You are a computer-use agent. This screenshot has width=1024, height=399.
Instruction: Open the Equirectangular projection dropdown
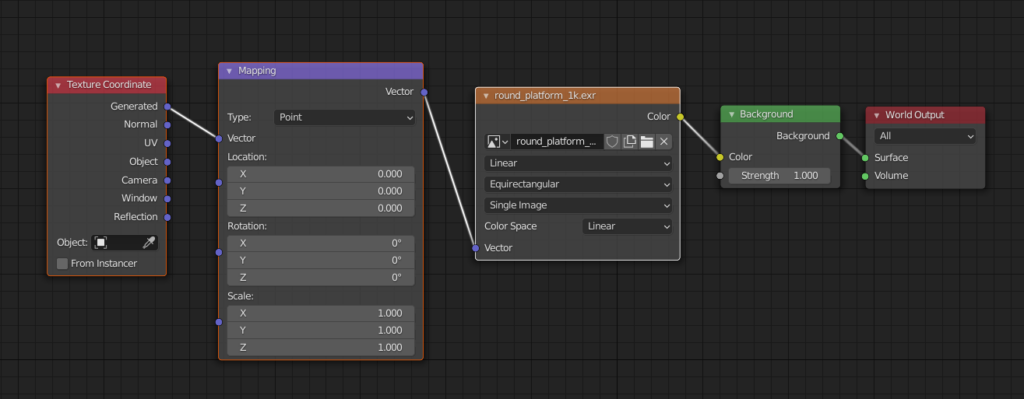click(578, 184)
